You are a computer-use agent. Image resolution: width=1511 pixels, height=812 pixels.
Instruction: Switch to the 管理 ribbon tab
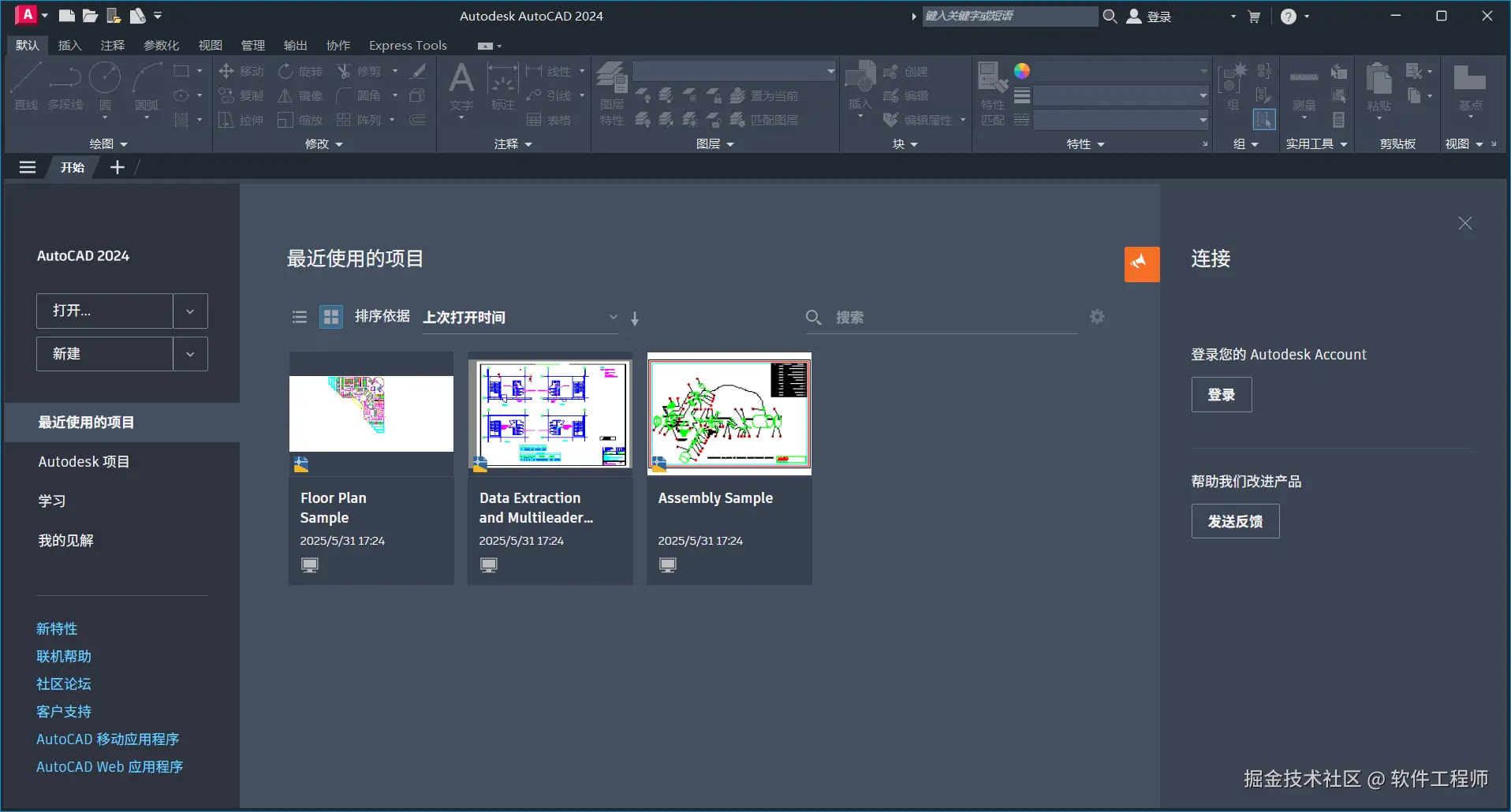tap(253, 46)
